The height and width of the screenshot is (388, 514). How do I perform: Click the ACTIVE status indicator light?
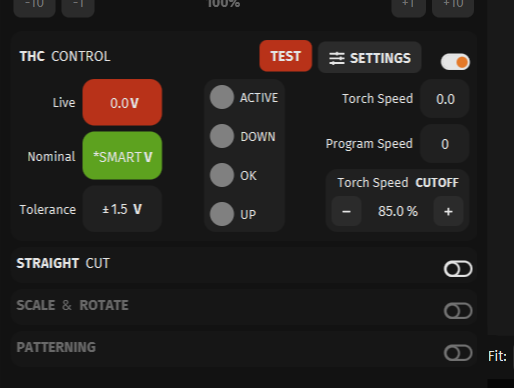tap(222, 97)
